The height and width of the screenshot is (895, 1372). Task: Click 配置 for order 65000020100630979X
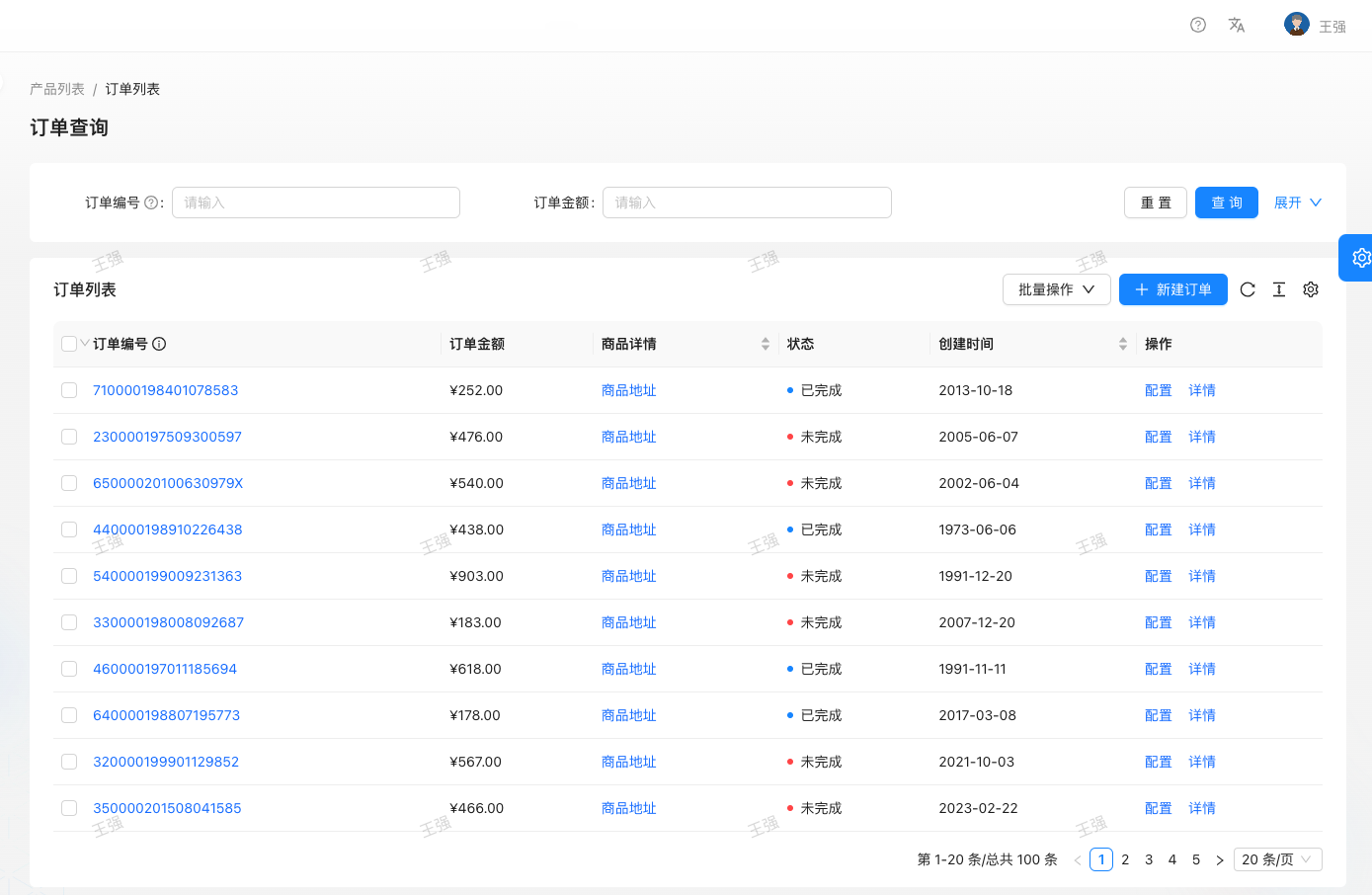[x=1159, y=483]
